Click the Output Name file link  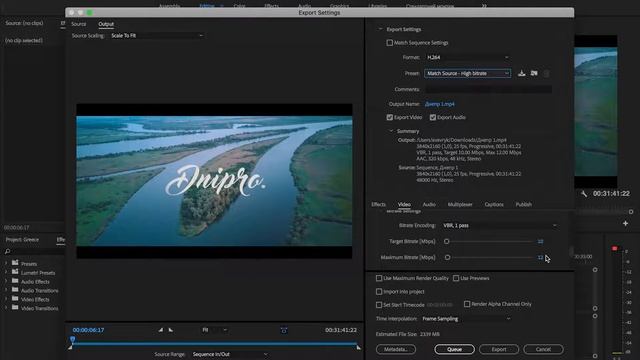tap(439, 104)
